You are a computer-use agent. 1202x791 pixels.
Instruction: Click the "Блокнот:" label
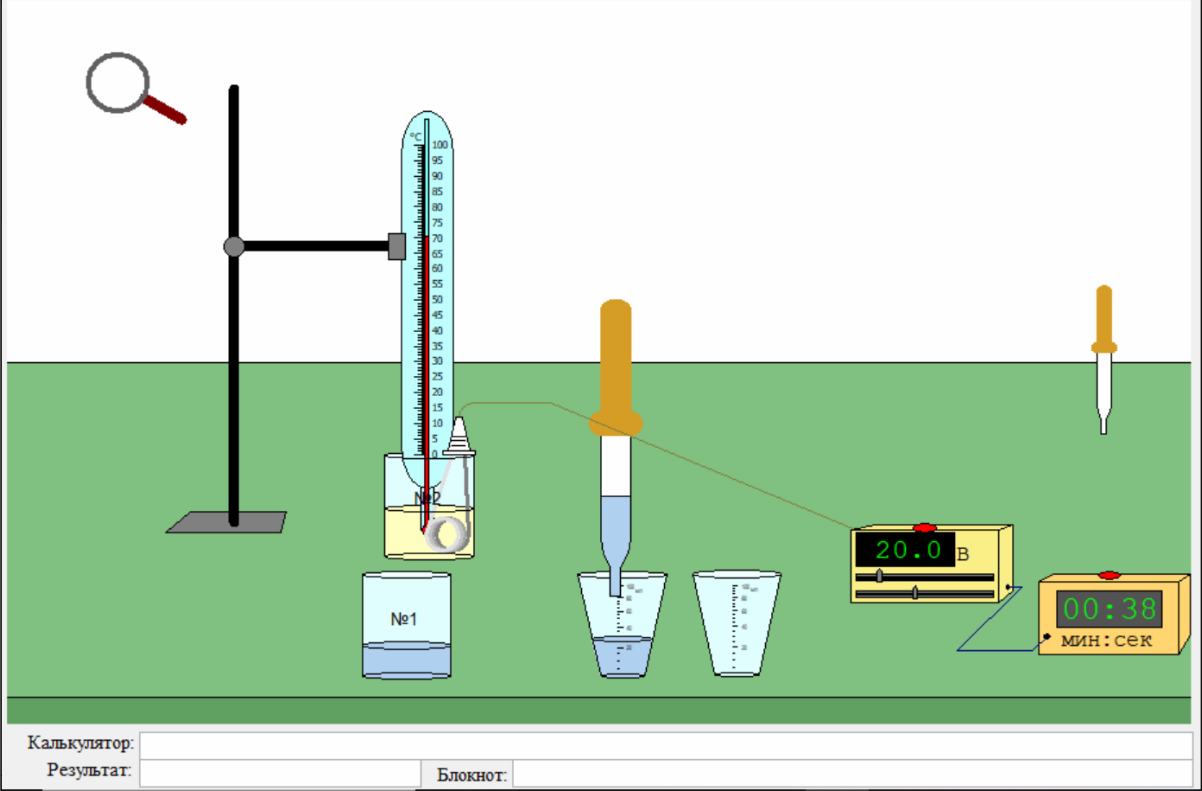(x=473, y=775)
